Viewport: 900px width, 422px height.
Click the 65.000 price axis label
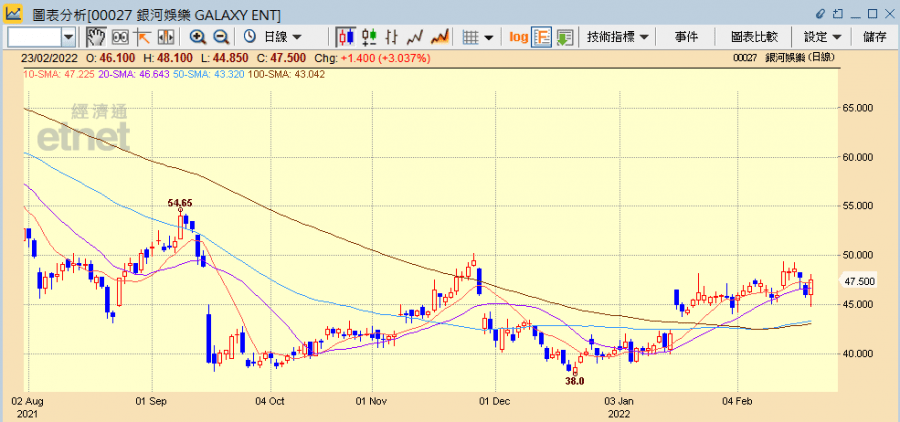tap(859, 108)
